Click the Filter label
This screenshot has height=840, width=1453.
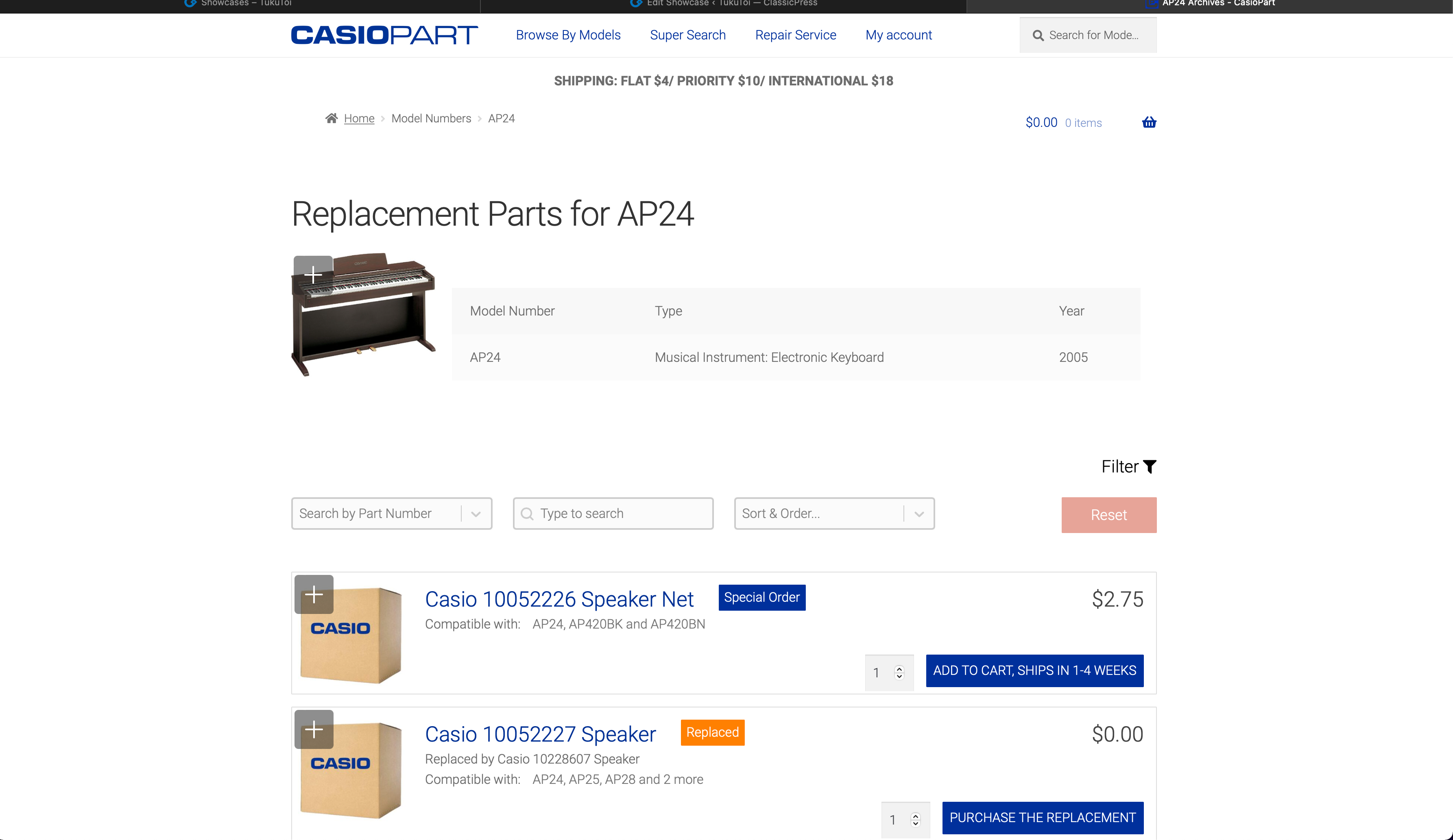click(1120, 466)
